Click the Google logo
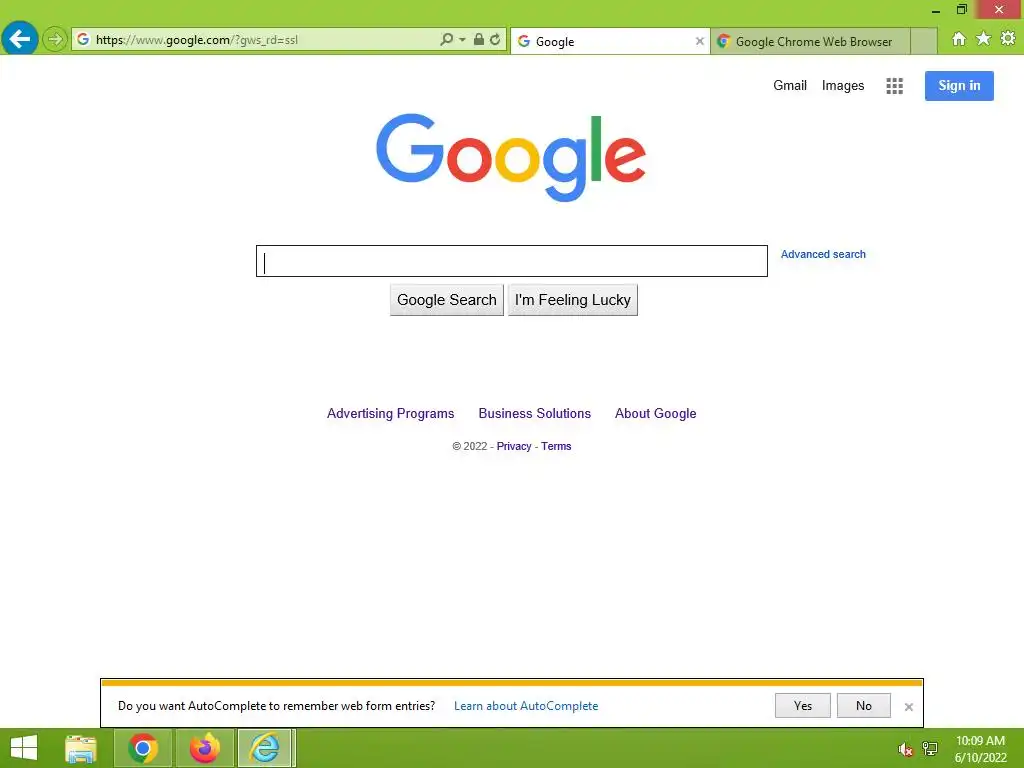This screenshot has height=768, width=1024. pyautogui.click(x=511, y=157)
